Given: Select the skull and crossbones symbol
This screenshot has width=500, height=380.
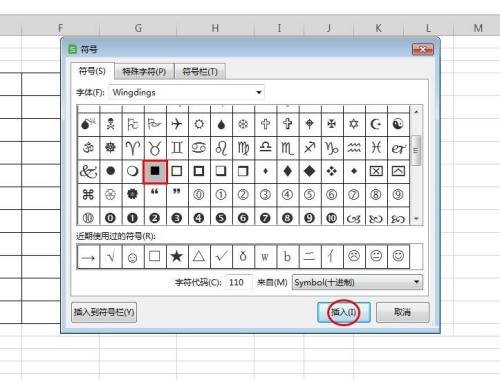Looking at the screenshot, I should point(111,124).
